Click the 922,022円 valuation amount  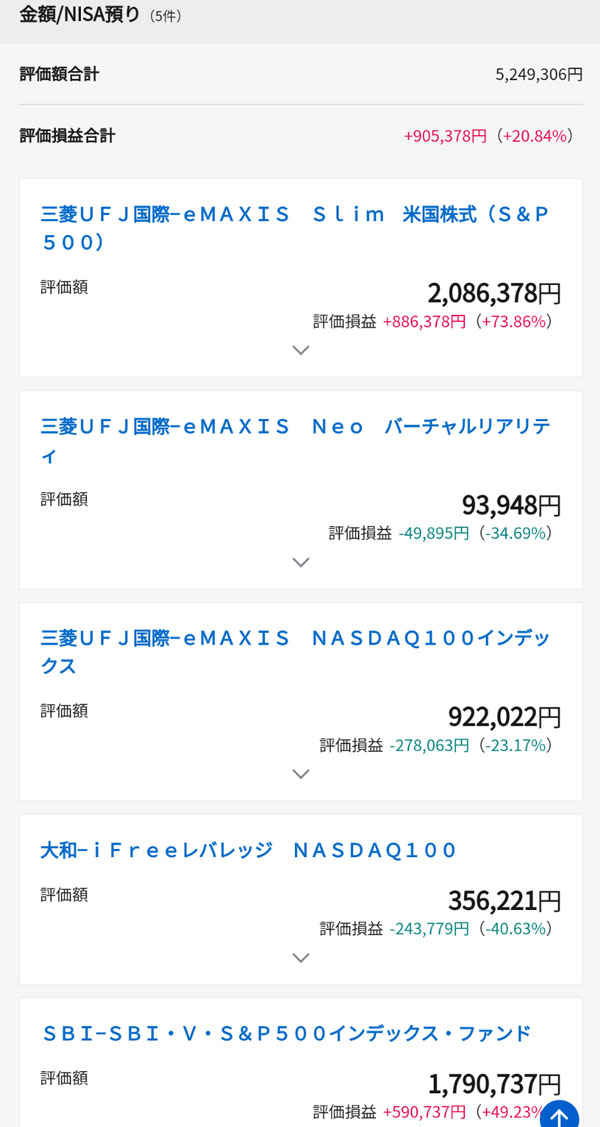coord(504,717)
